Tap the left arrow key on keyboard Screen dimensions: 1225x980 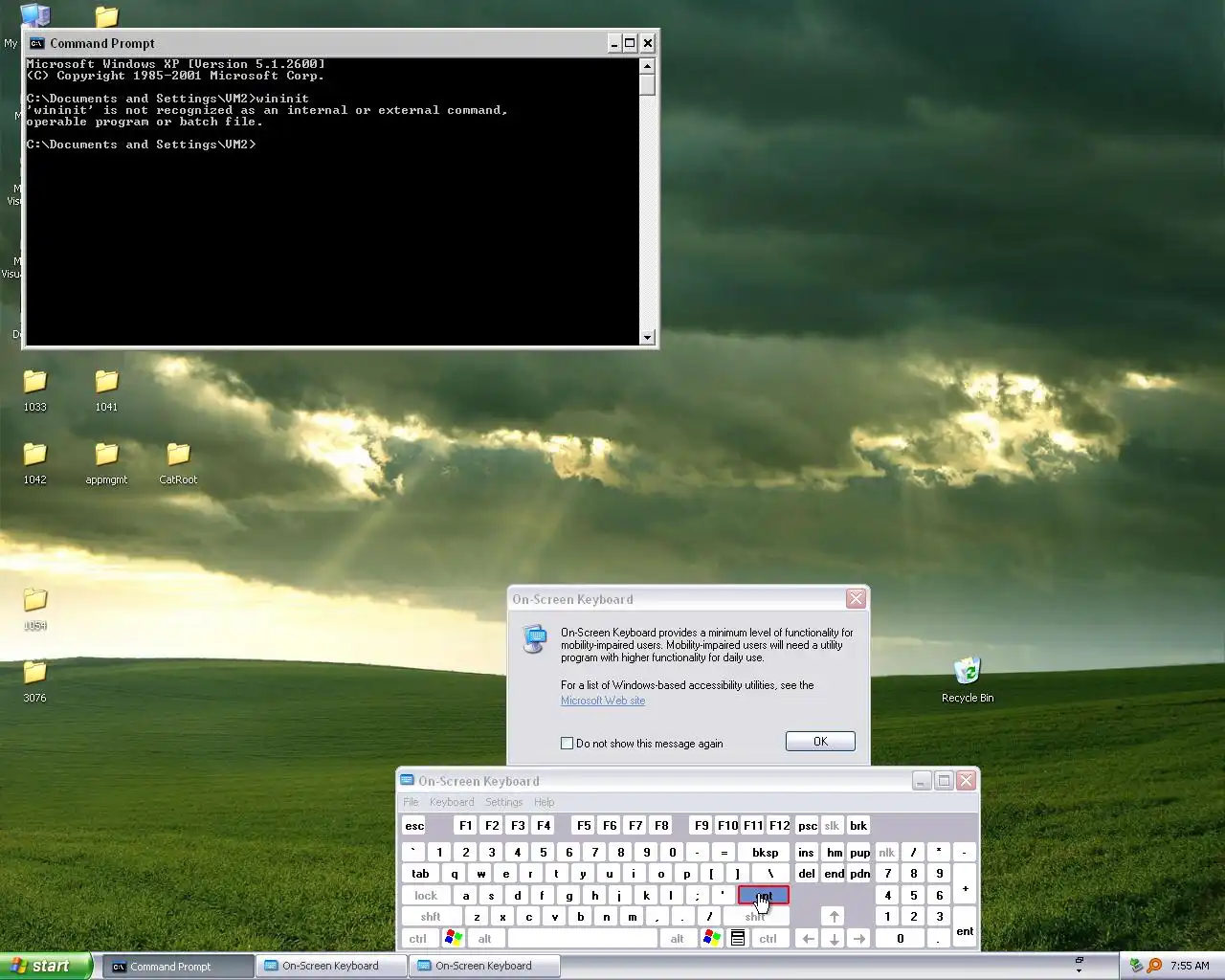808,939
